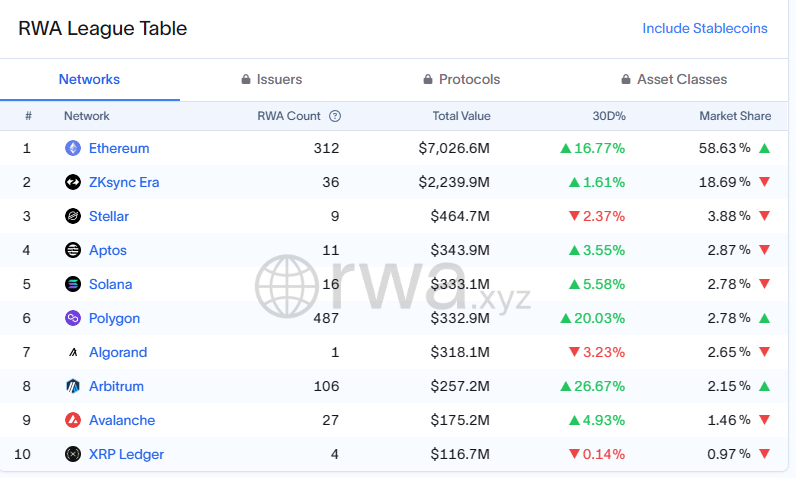
Task: Click Aptos's red market share down arrow
Action: click(x=765, y=250)
